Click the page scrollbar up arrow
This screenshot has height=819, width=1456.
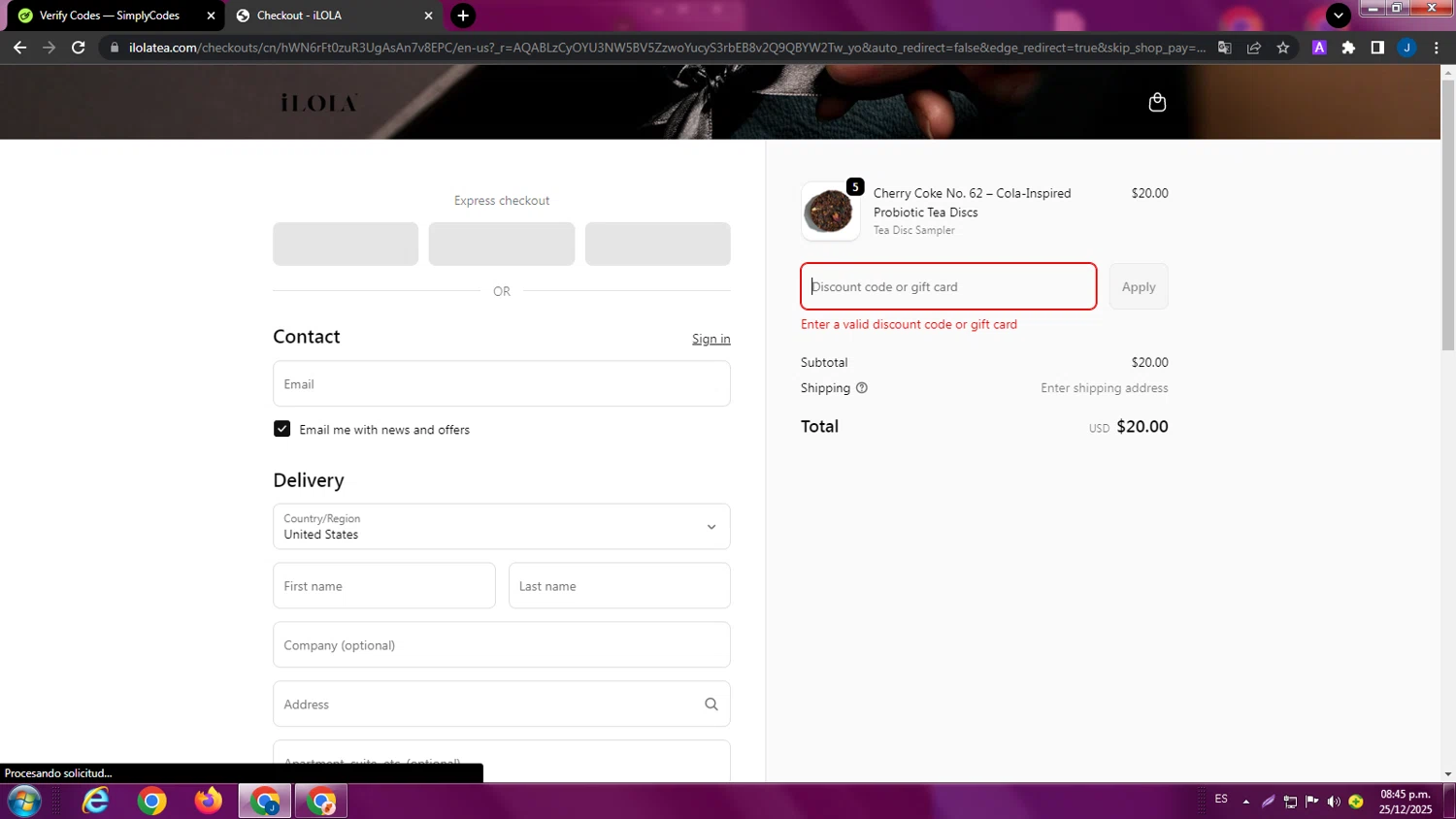click(x=1448, y=72)
